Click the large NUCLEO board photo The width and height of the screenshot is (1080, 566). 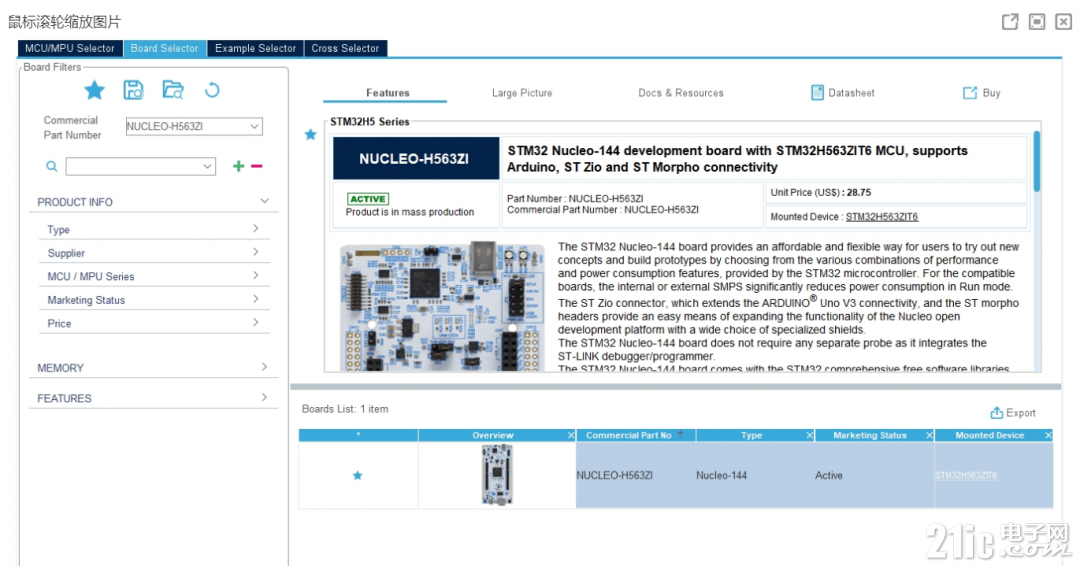point(441,306)
